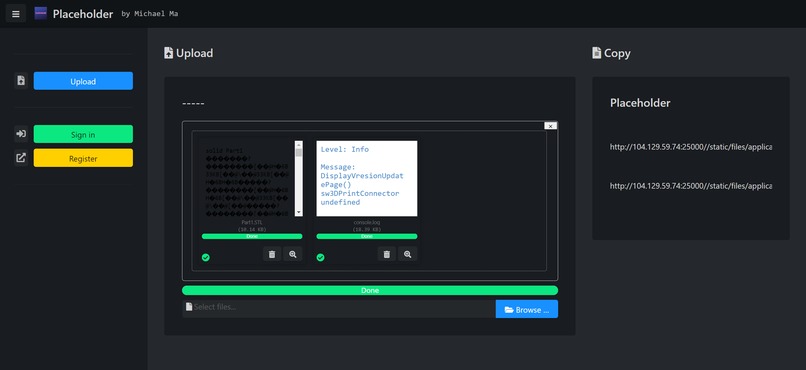Click the Part1.STL file name label
This screenshot has width=806, height=370.
pos(252,223)
